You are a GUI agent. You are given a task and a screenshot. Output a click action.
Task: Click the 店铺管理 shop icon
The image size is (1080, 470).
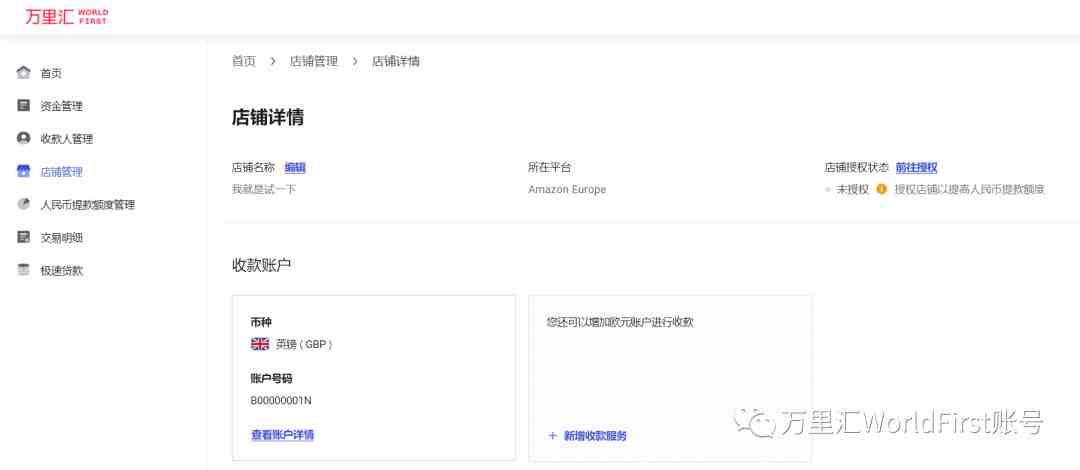click(23, 172)
